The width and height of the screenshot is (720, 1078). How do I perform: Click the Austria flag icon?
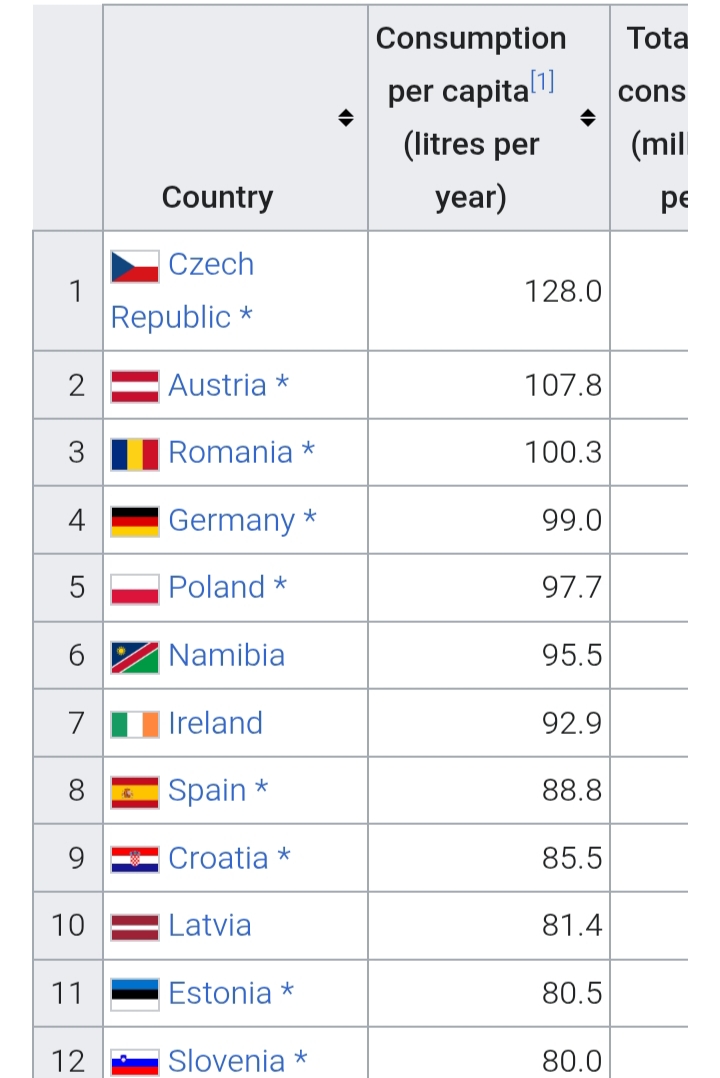tap(135, 386)
